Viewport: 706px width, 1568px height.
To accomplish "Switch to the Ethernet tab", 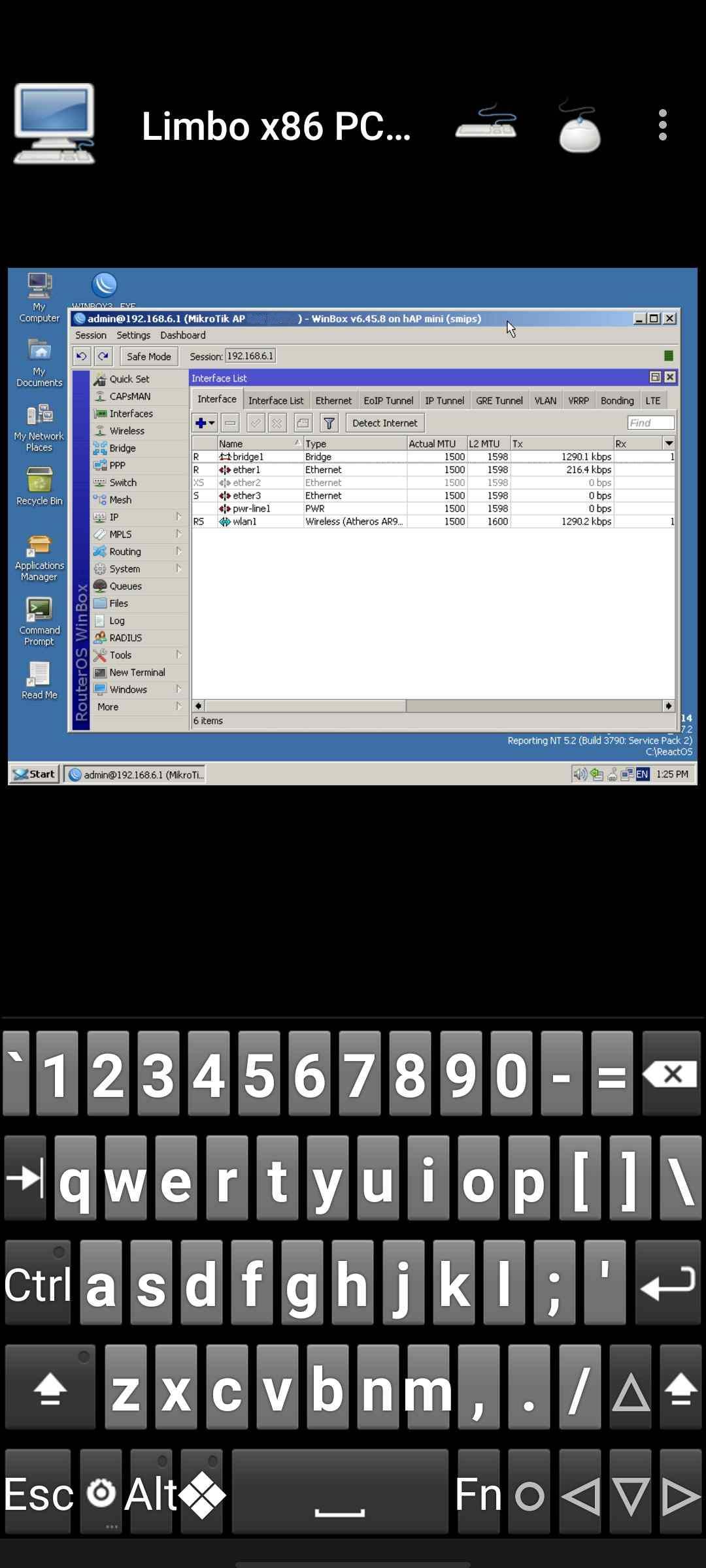I will tap(333, 400).
